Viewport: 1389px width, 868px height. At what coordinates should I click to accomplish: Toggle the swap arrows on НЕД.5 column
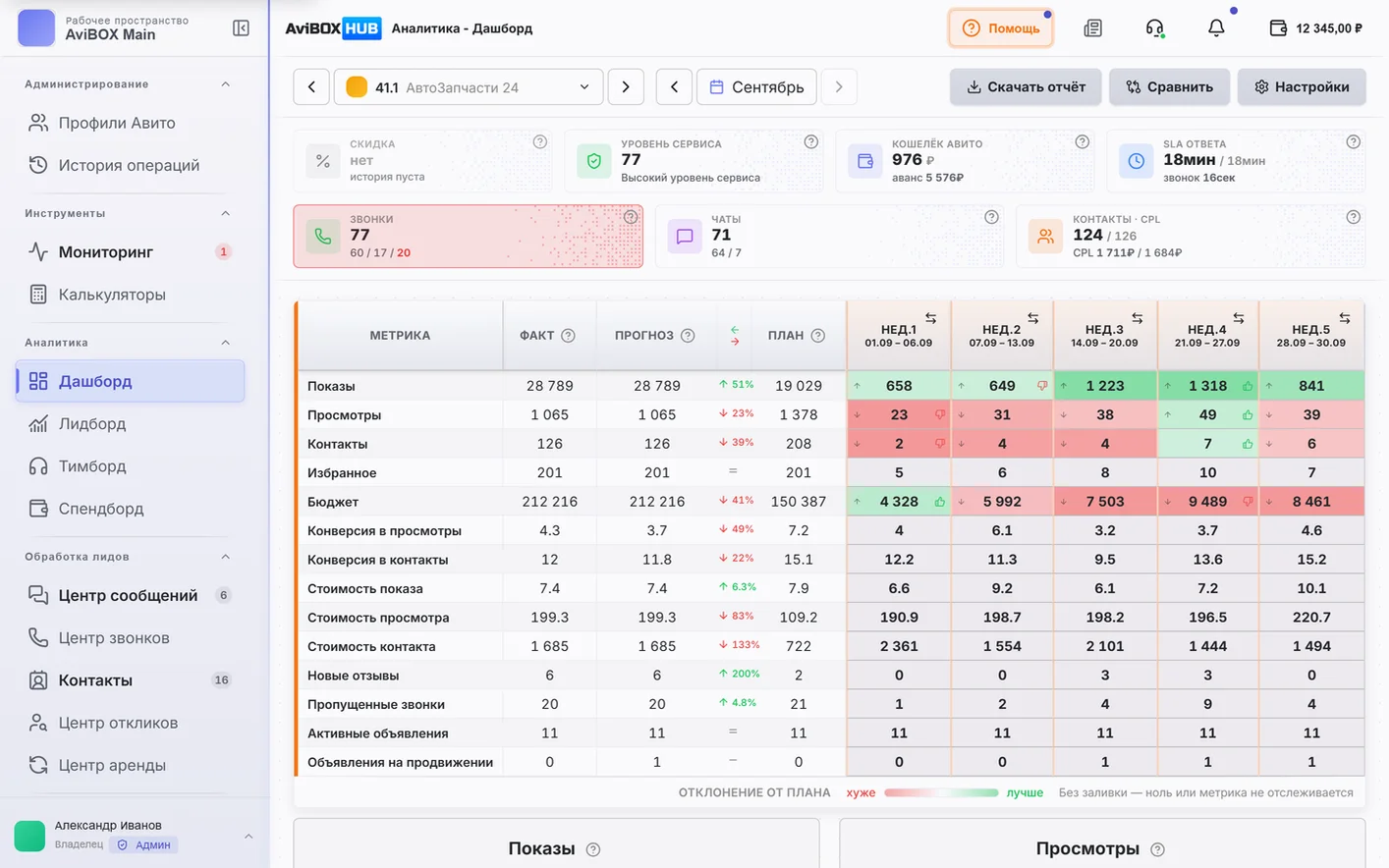1344,318
